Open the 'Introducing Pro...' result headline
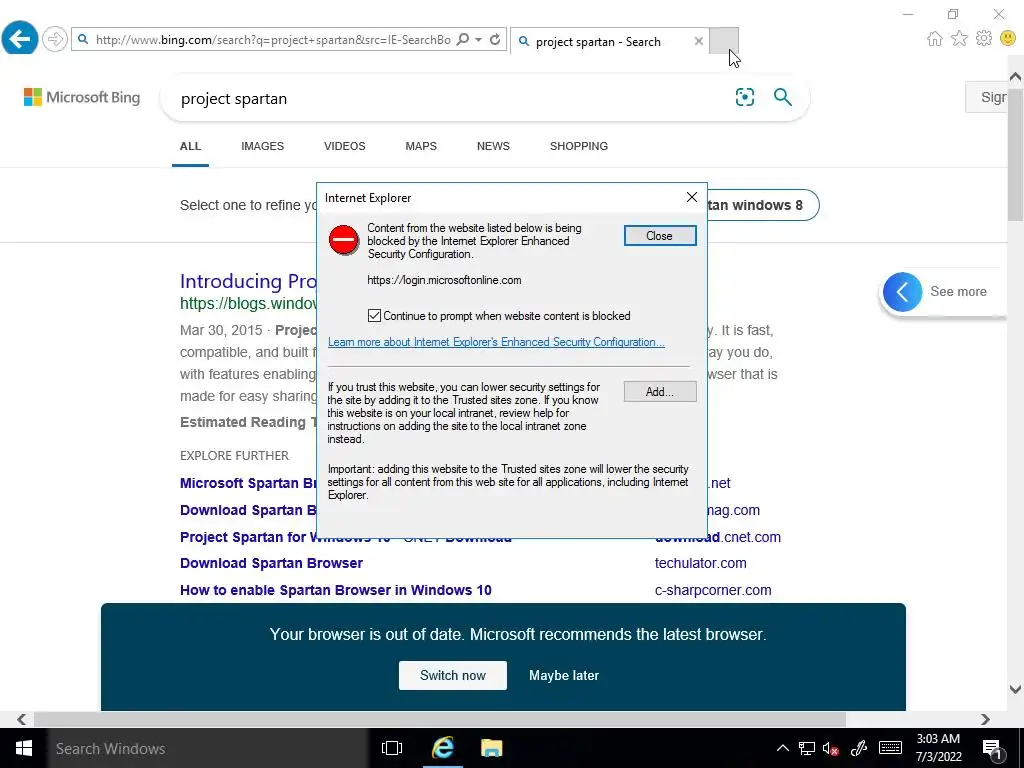 click(x=248, y=281)
